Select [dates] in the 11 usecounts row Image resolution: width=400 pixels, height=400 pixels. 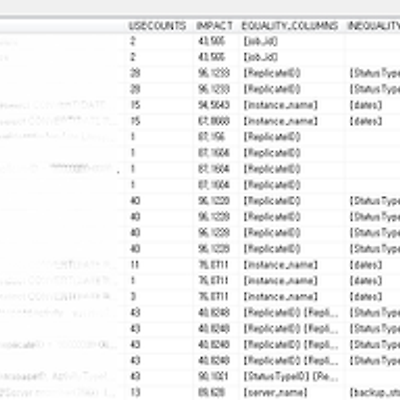(366, 265)
